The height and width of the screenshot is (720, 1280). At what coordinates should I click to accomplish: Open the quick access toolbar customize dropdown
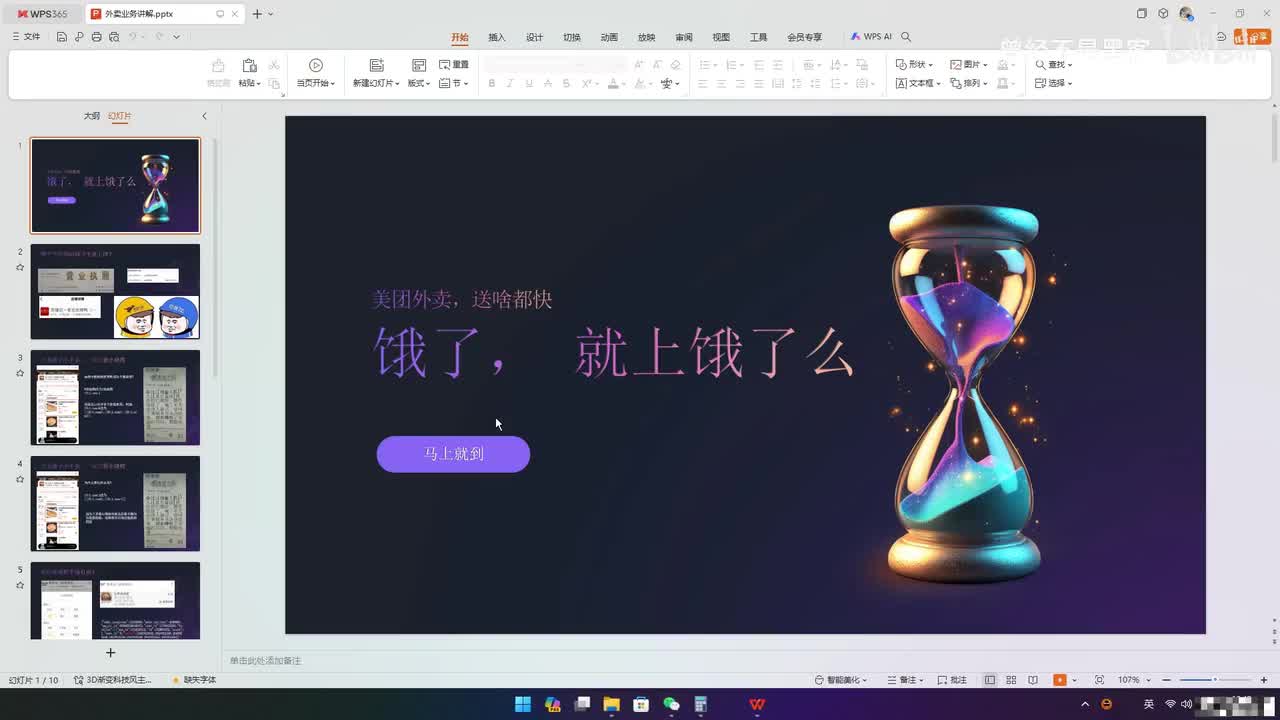tap(177, 37)
